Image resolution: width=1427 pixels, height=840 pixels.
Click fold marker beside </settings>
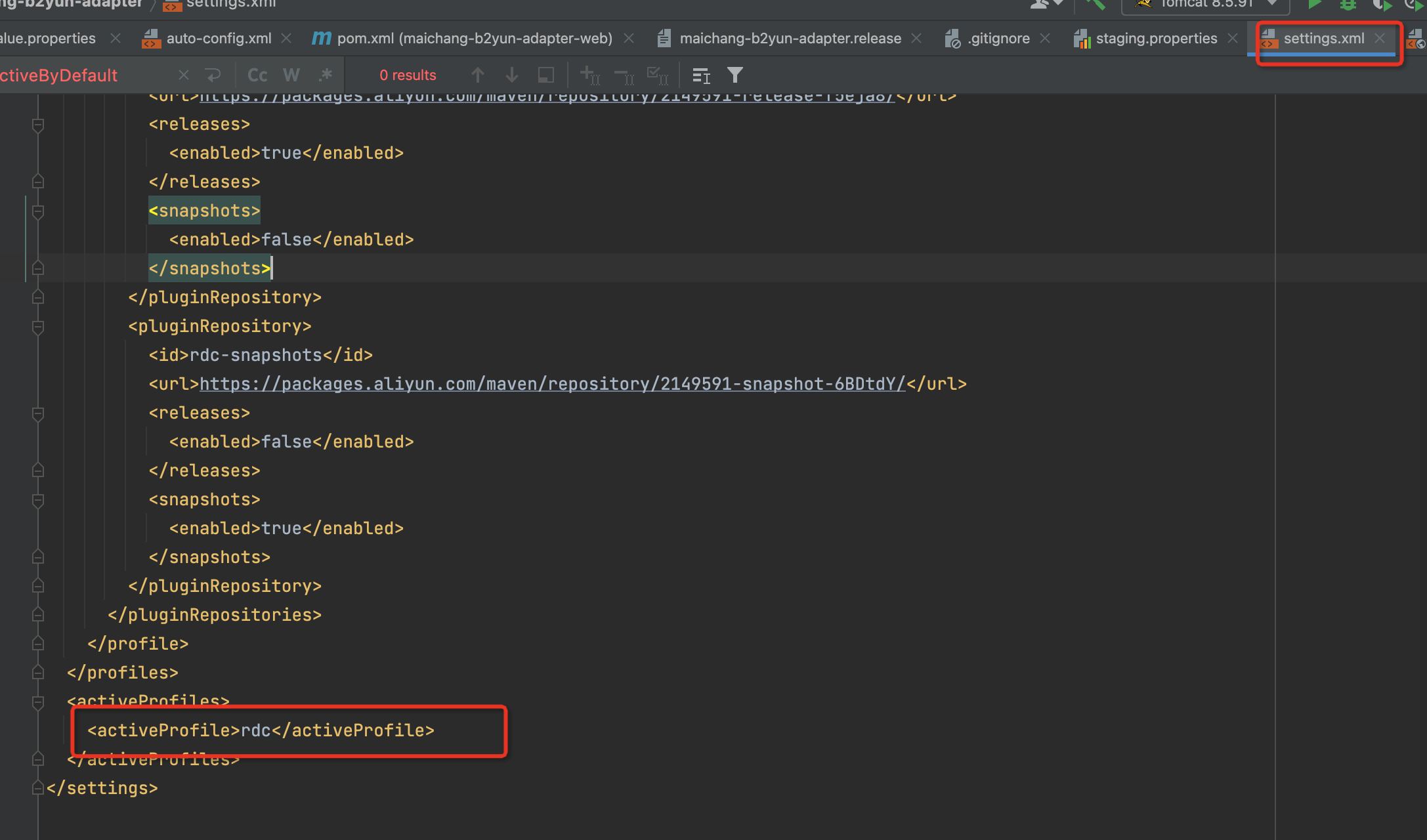(x=38, y=787)
